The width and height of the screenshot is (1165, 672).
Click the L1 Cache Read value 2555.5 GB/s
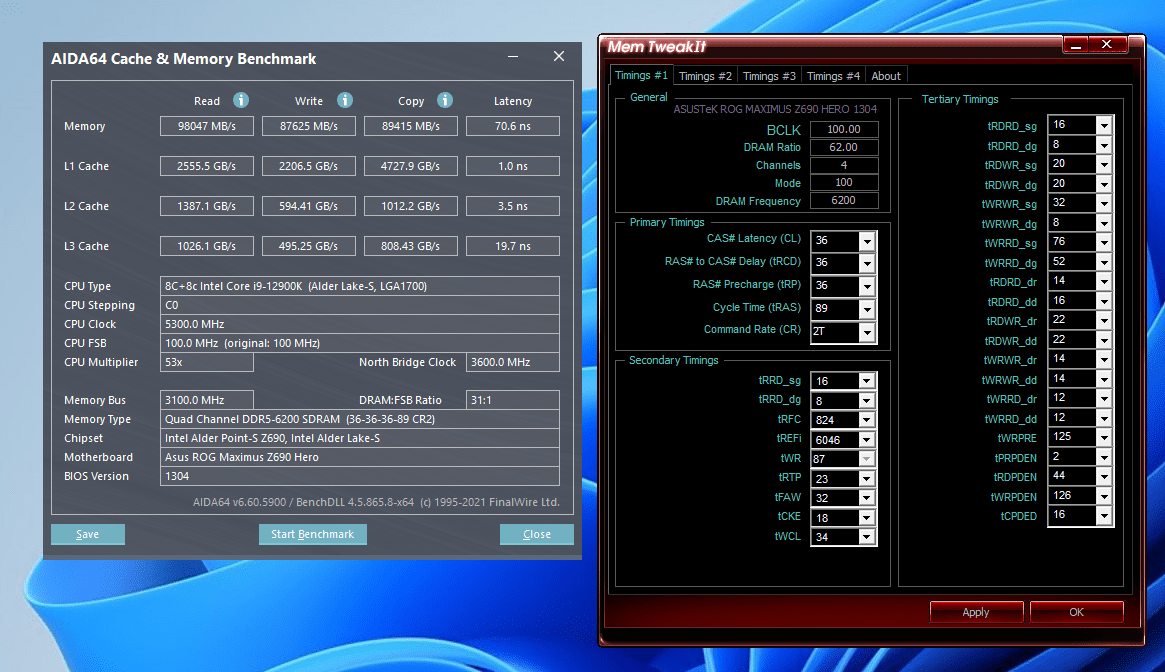(207, 167)
